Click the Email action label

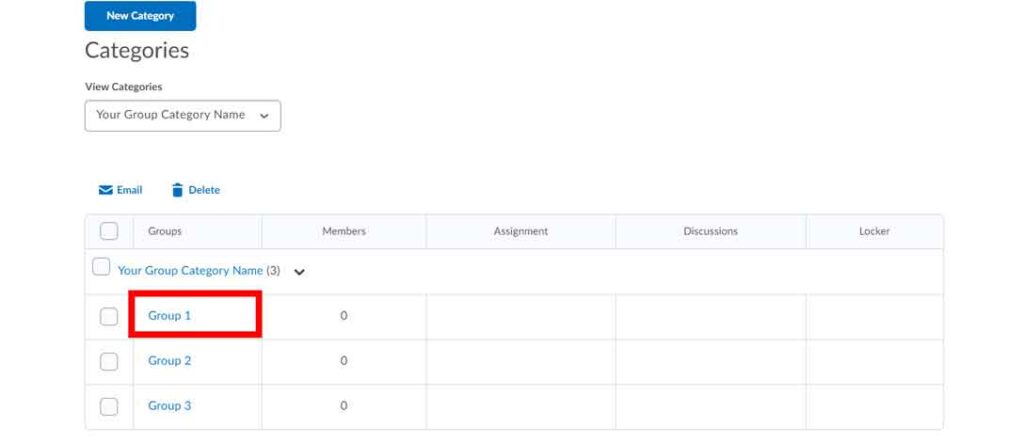click(x=130, y=190)
